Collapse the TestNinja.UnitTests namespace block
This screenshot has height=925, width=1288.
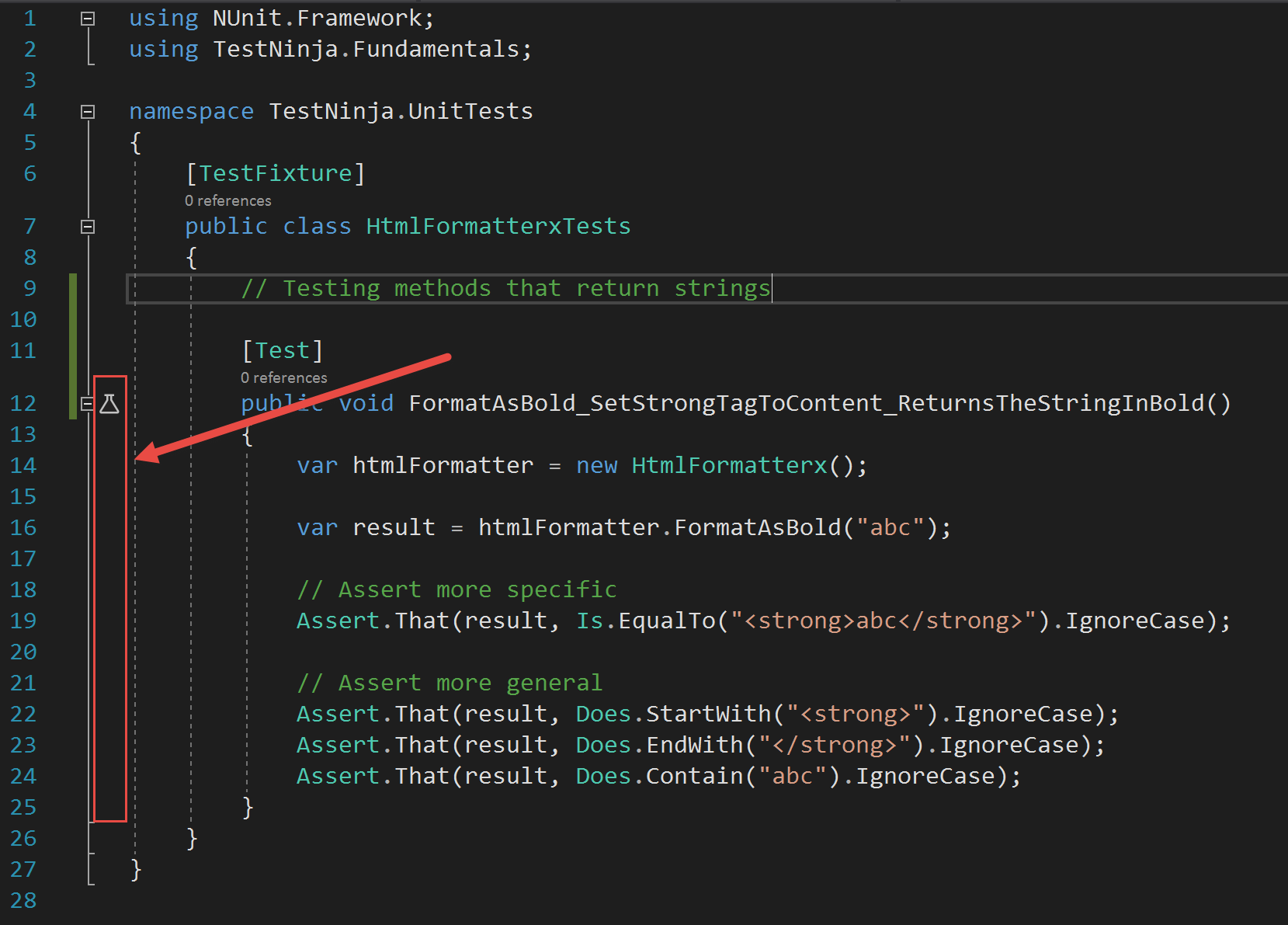click(x=88, y=112)
